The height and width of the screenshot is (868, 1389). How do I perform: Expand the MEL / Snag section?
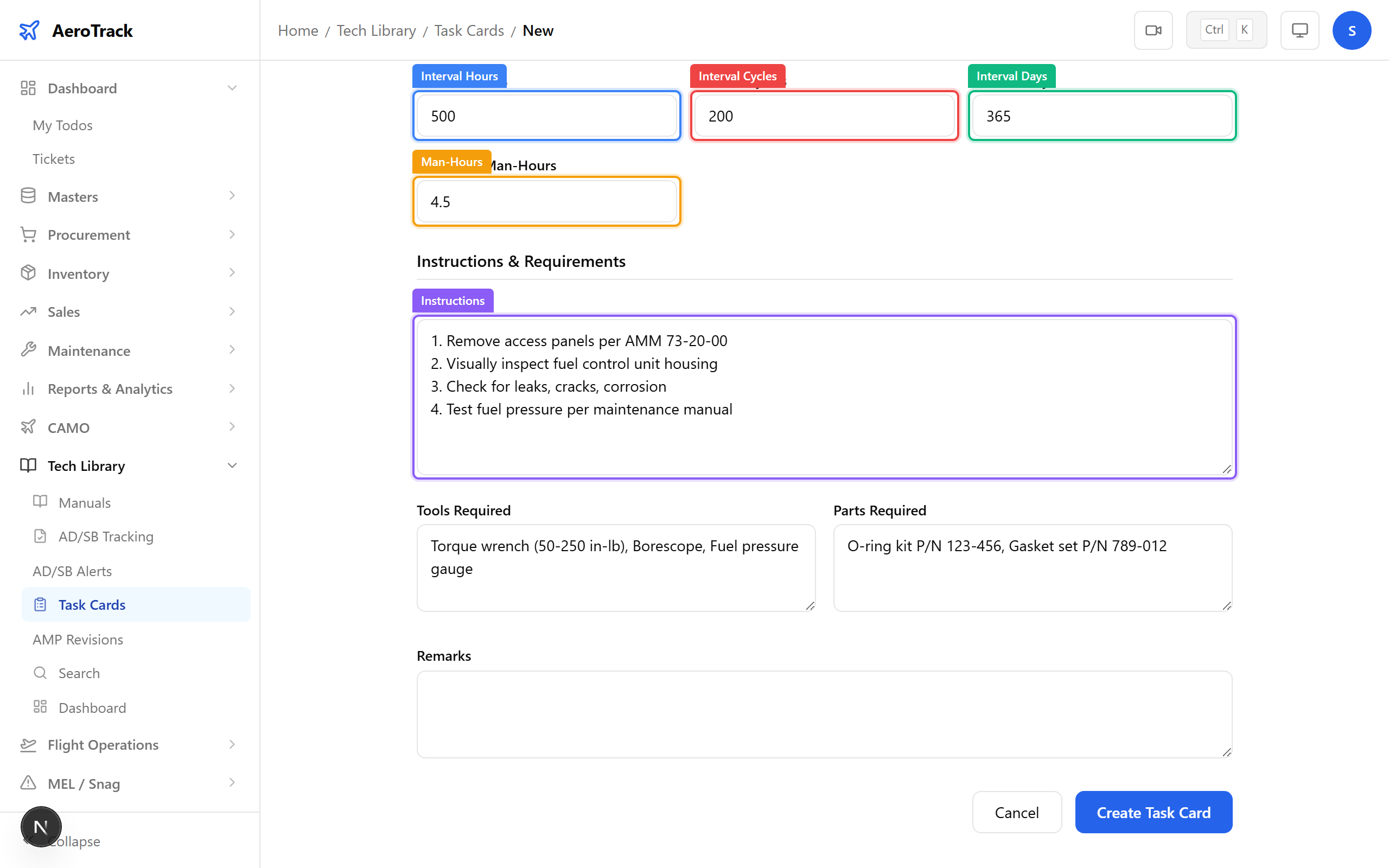pyautogui.click(x=82, y=783)
